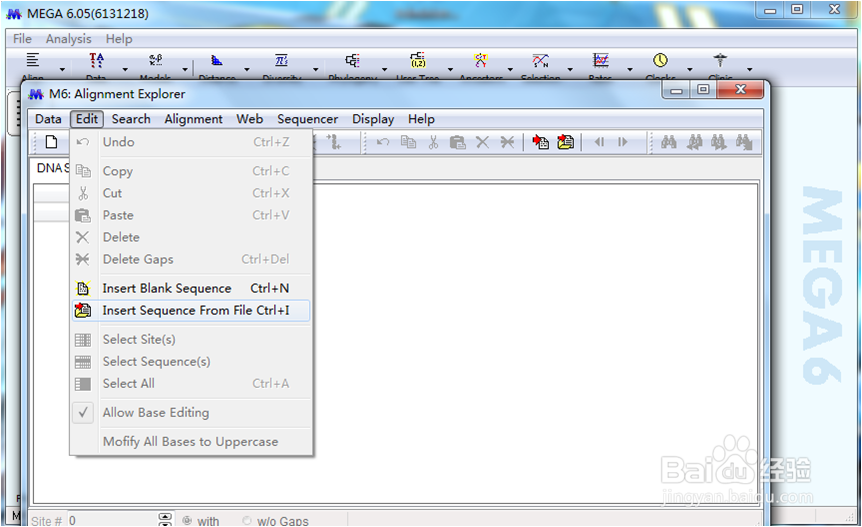This screenshot has height=527, width=862.
Task: Click the Distance icon in MEGA toolbar
Action: point(217,59)
